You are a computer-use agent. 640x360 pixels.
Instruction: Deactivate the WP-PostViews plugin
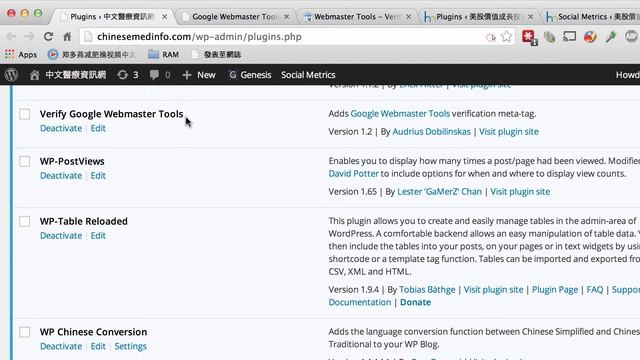point(61,176)
